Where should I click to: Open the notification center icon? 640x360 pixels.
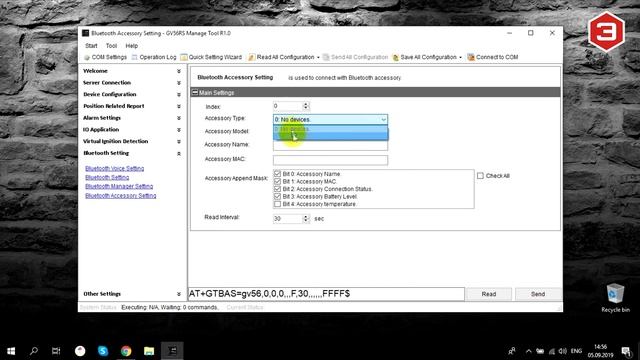627,351
